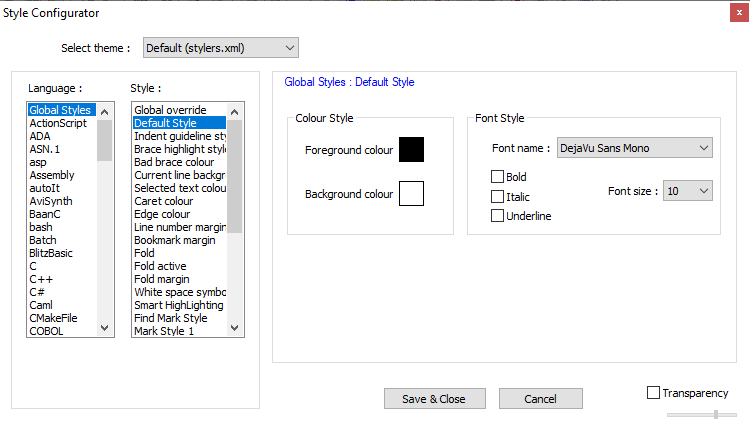
Task: Click the Save & Close button
Action: coord(435,399)
